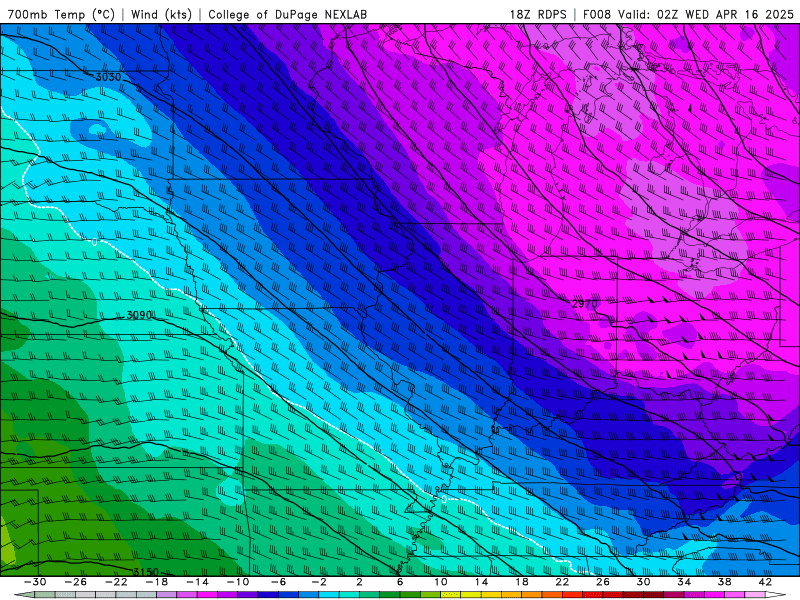
Task: Click the 'Wind (kts)' title text
Action: coord(161,14)
